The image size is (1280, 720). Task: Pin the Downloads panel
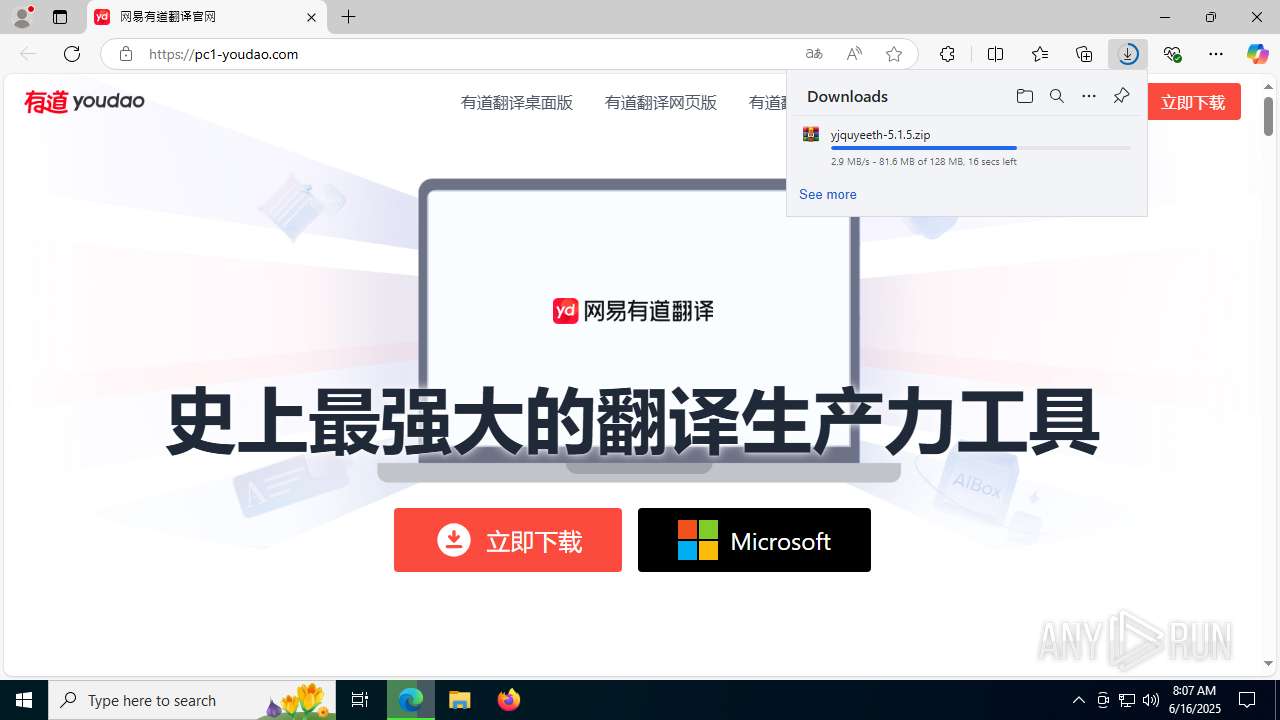(x=1121, y=96)
